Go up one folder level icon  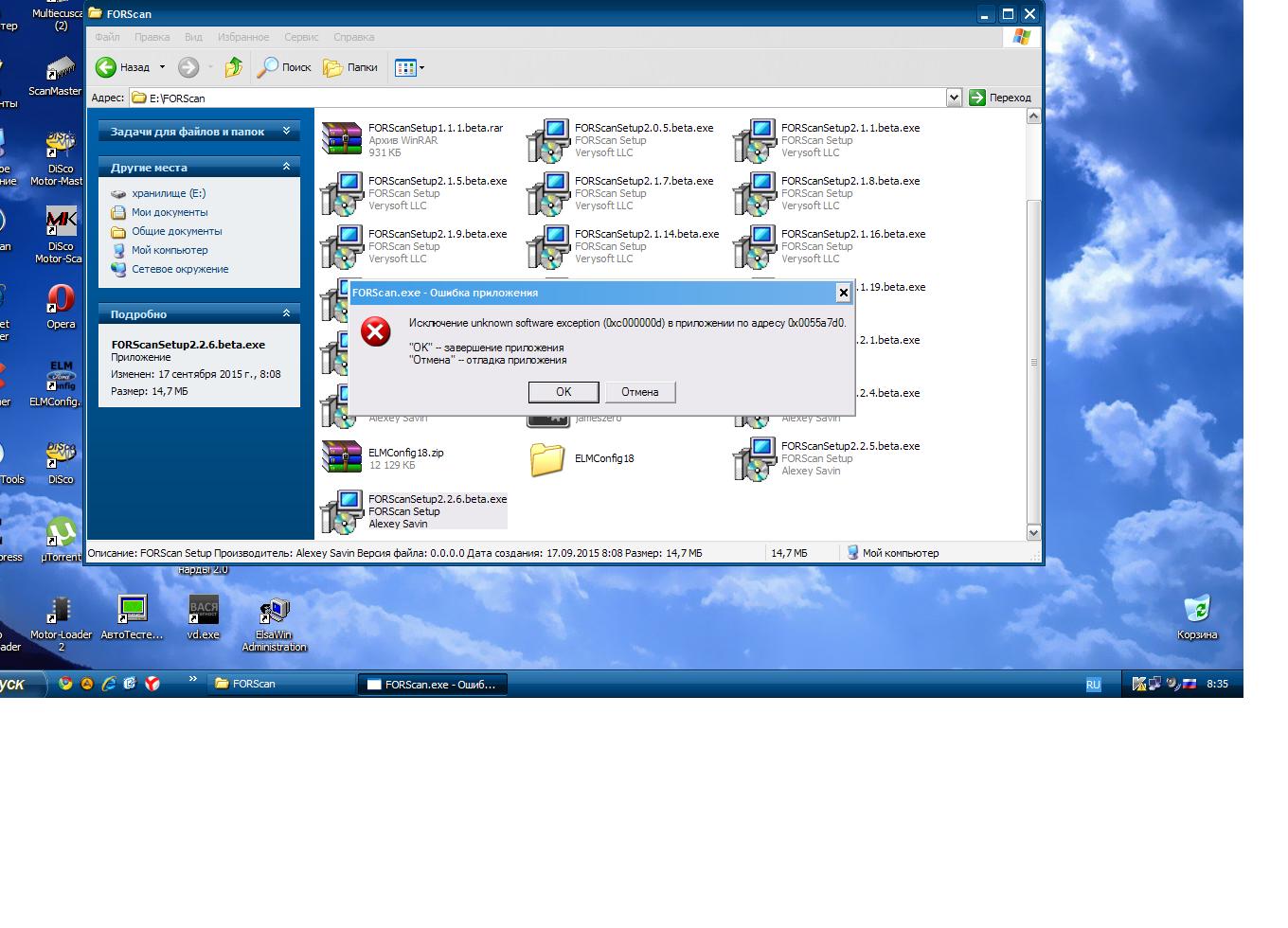[234, 67]
